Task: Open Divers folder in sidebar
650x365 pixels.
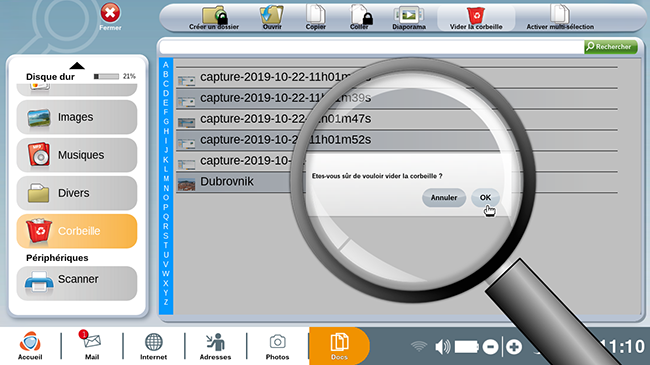Action: 77,193
